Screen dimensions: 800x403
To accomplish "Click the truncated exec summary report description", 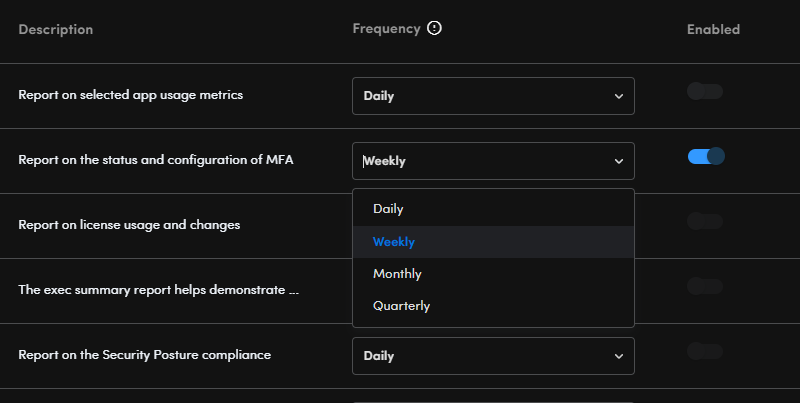I will pyautogui.click(x=159, y=290).
